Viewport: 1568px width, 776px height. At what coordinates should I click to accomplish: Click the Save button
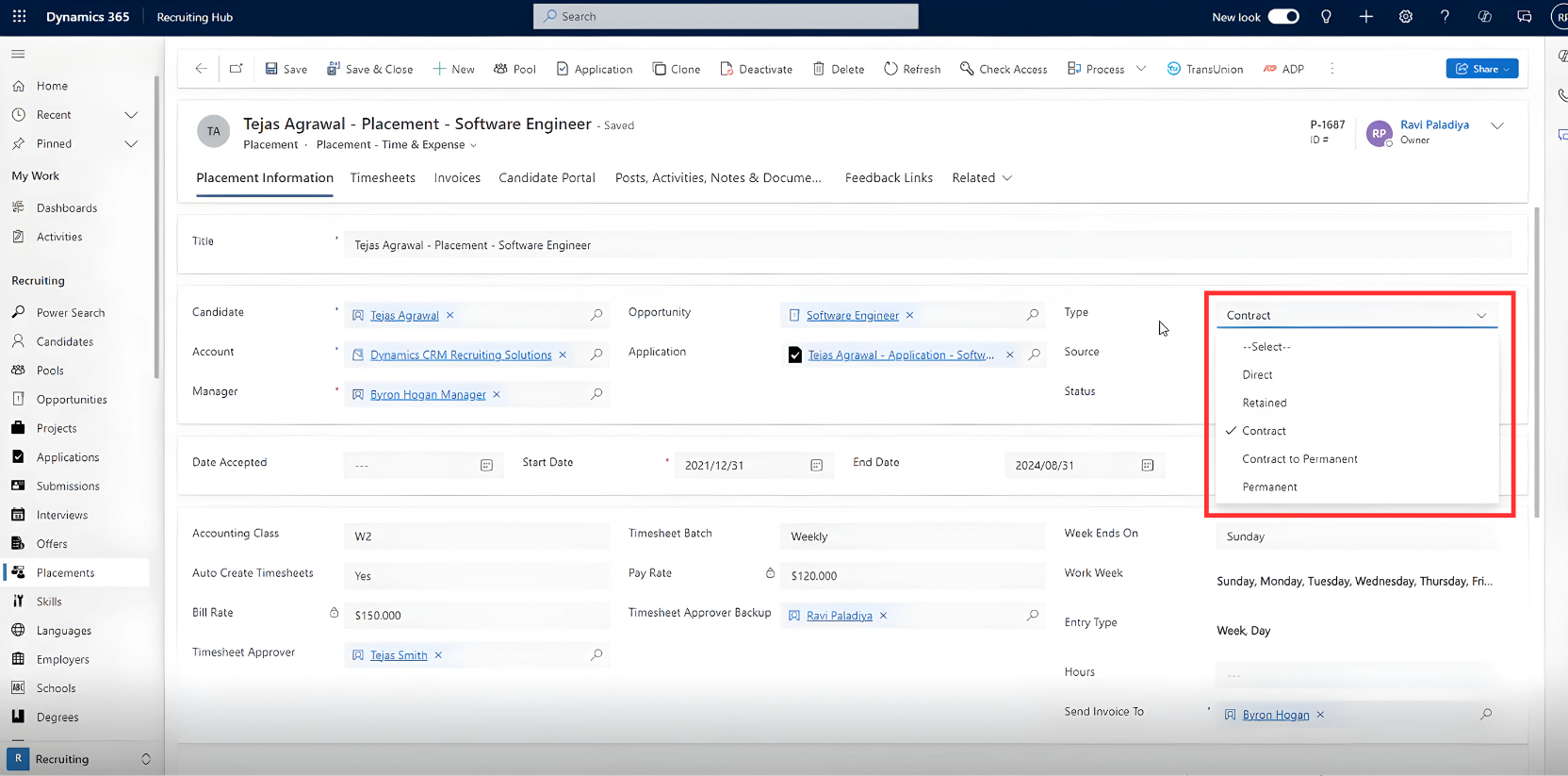point(286,69)
